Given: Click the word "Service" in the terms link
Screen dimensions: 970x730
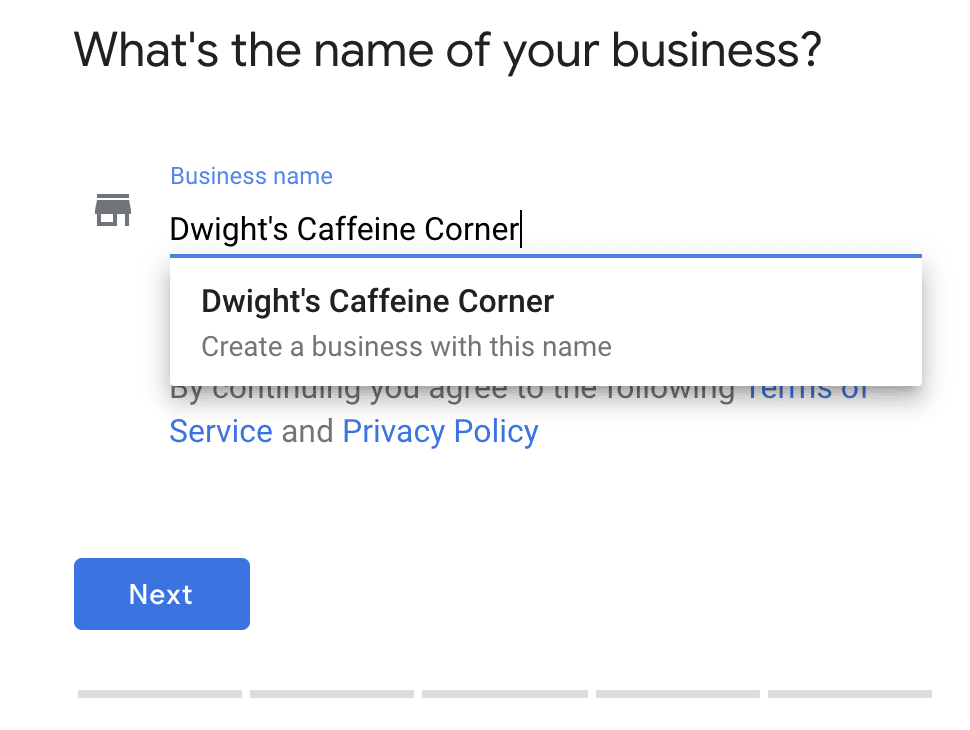Looking at the screenshot, I should tap(221, 432).
